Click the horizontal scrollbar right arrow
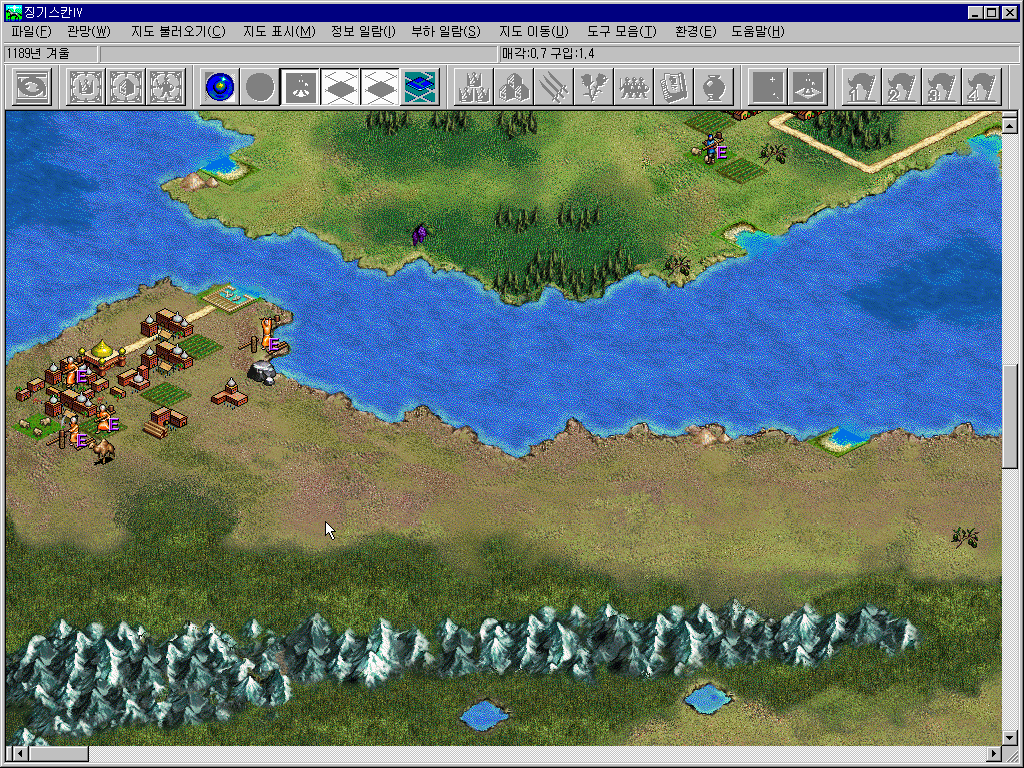Screen dimensions: 1024x768 (994, 754)
